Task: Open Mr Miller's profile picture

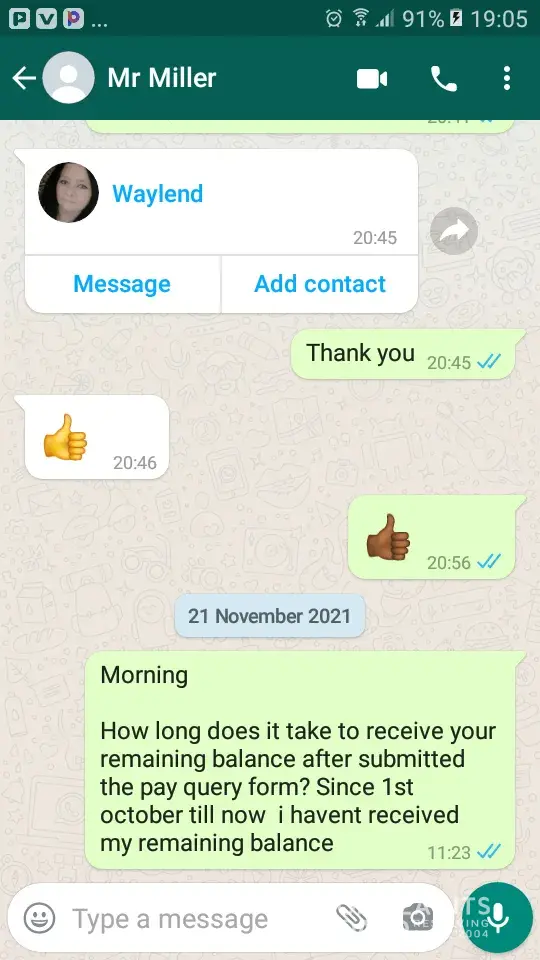Action: coord(69,78)
